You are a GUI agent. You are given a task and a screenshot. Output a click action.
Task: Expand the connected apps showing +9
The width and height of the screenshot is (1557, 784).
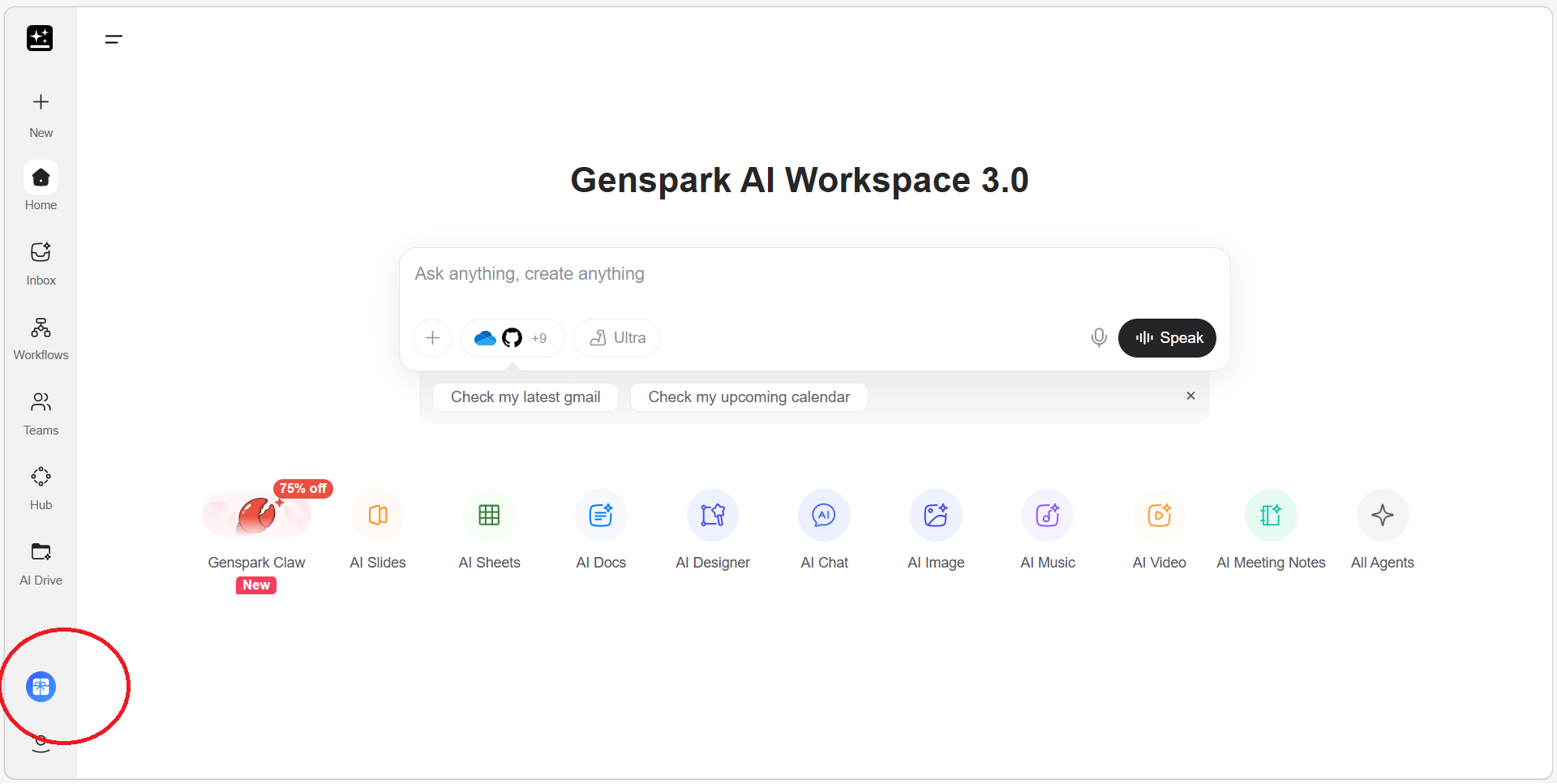pos(512,337)
